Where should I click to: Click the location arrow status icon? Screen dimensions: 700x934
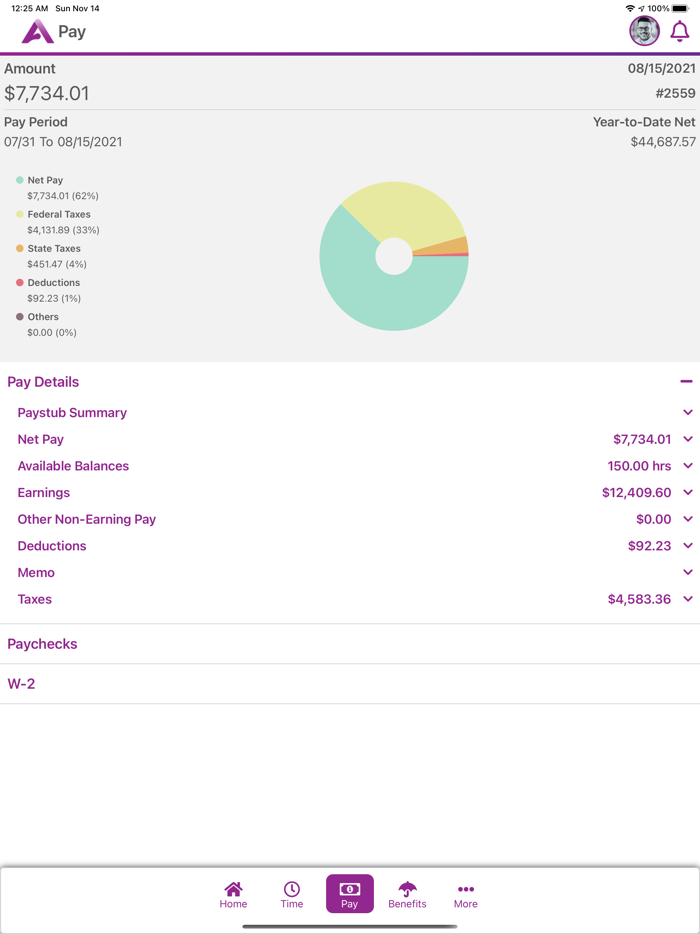click(x=641, y=8)
